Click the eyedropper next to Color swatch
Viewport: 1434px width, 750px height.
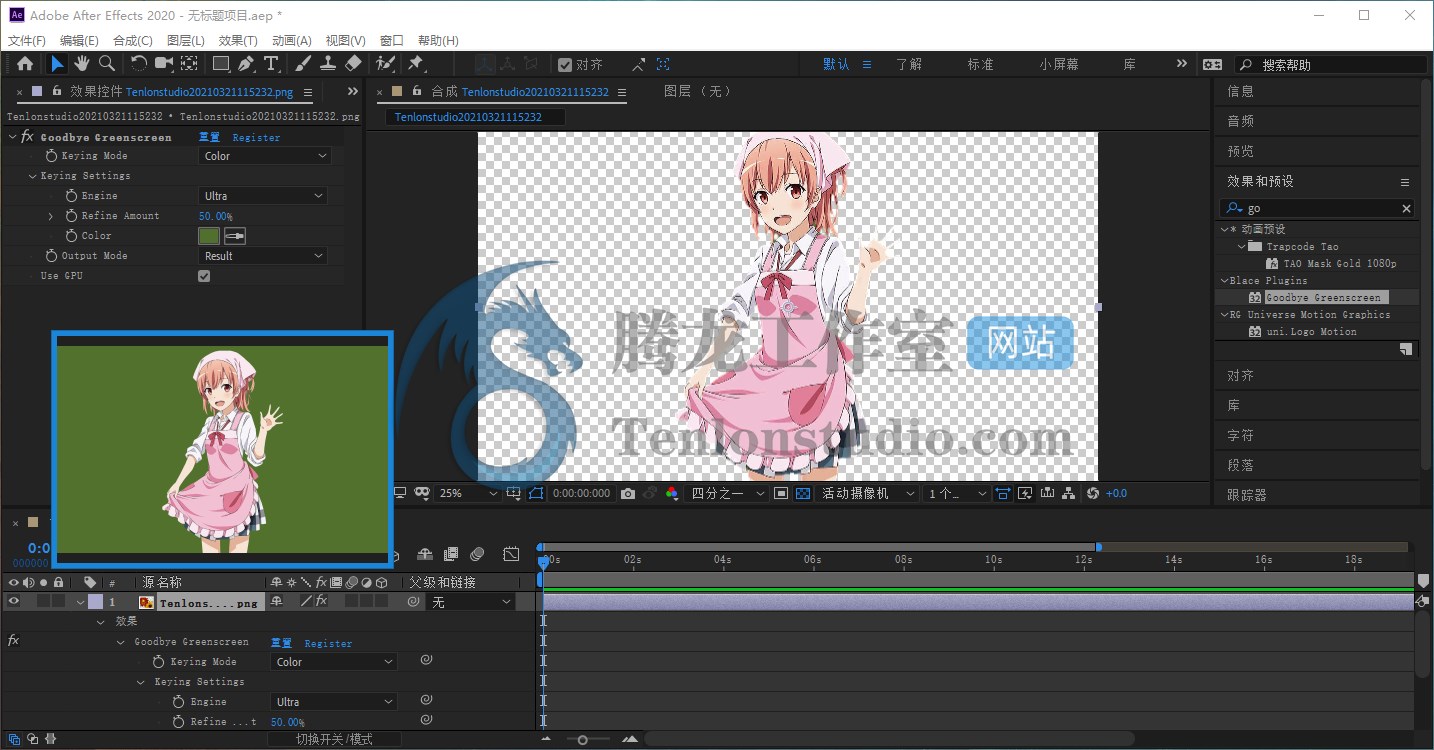(x=235, y=236)
